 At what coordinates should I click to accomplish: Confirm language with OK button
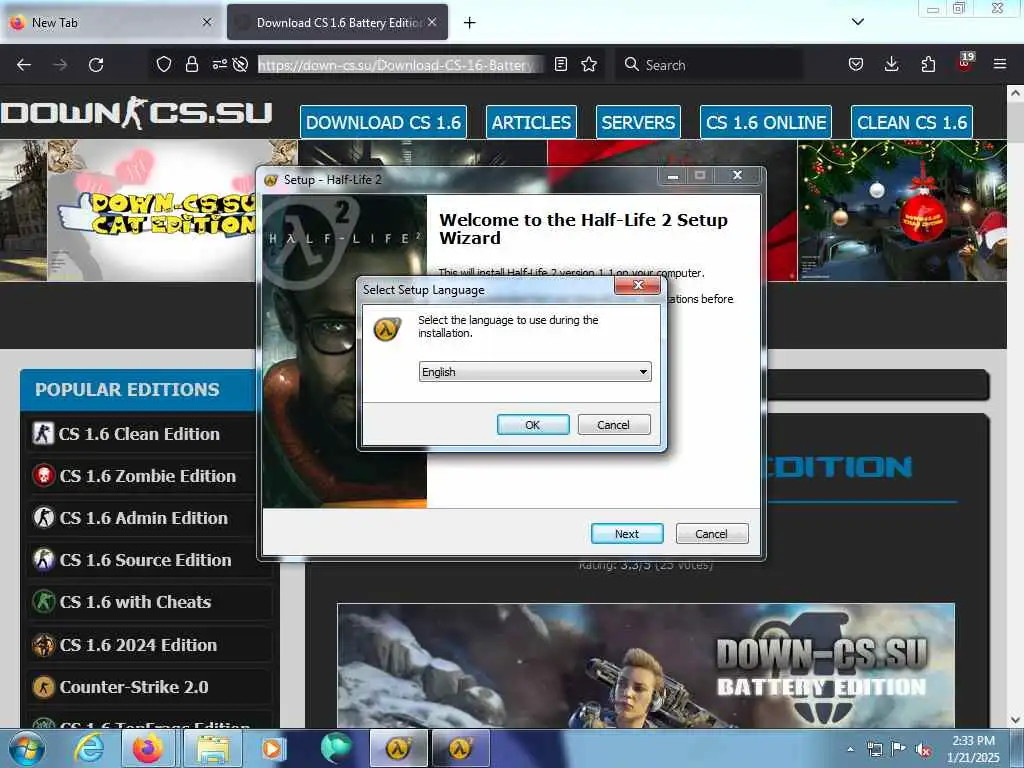(533, 424)
